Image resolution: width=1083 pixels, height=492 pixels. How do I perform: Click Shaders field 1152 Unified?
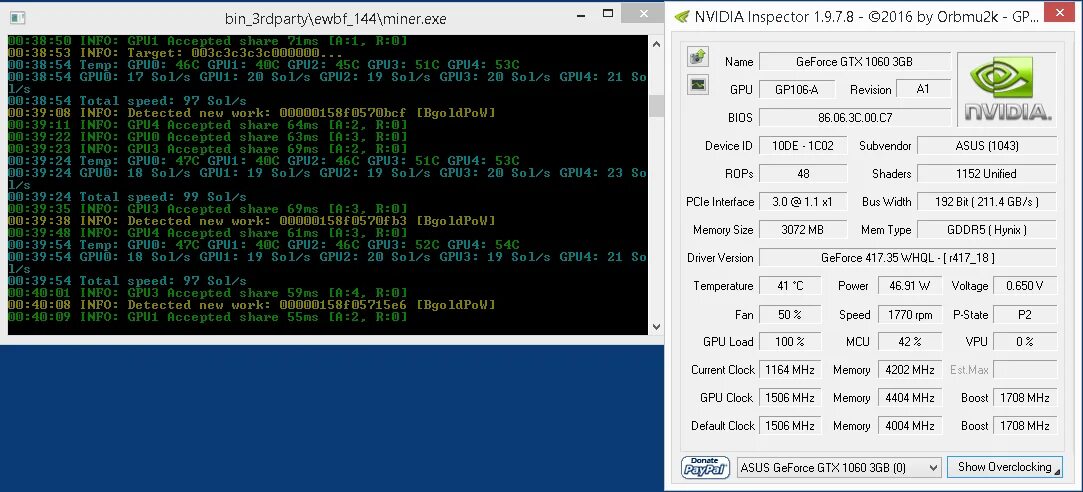pos(987,173)
